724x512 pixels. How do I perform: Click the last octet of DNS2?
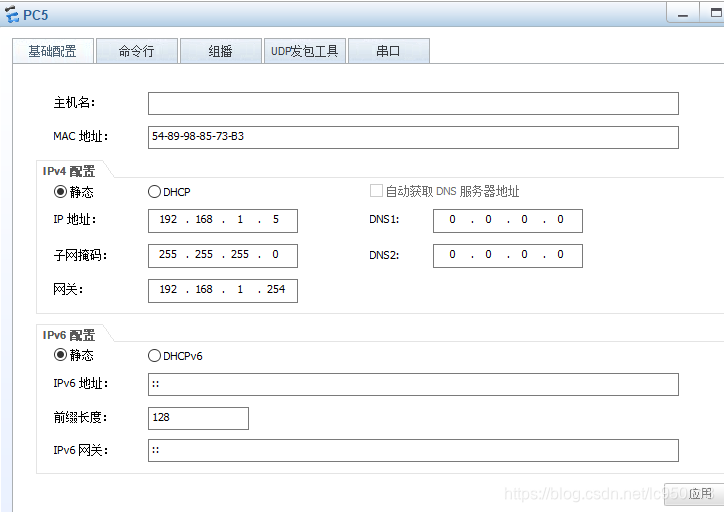pyautogui.click(x=560, y=254)
